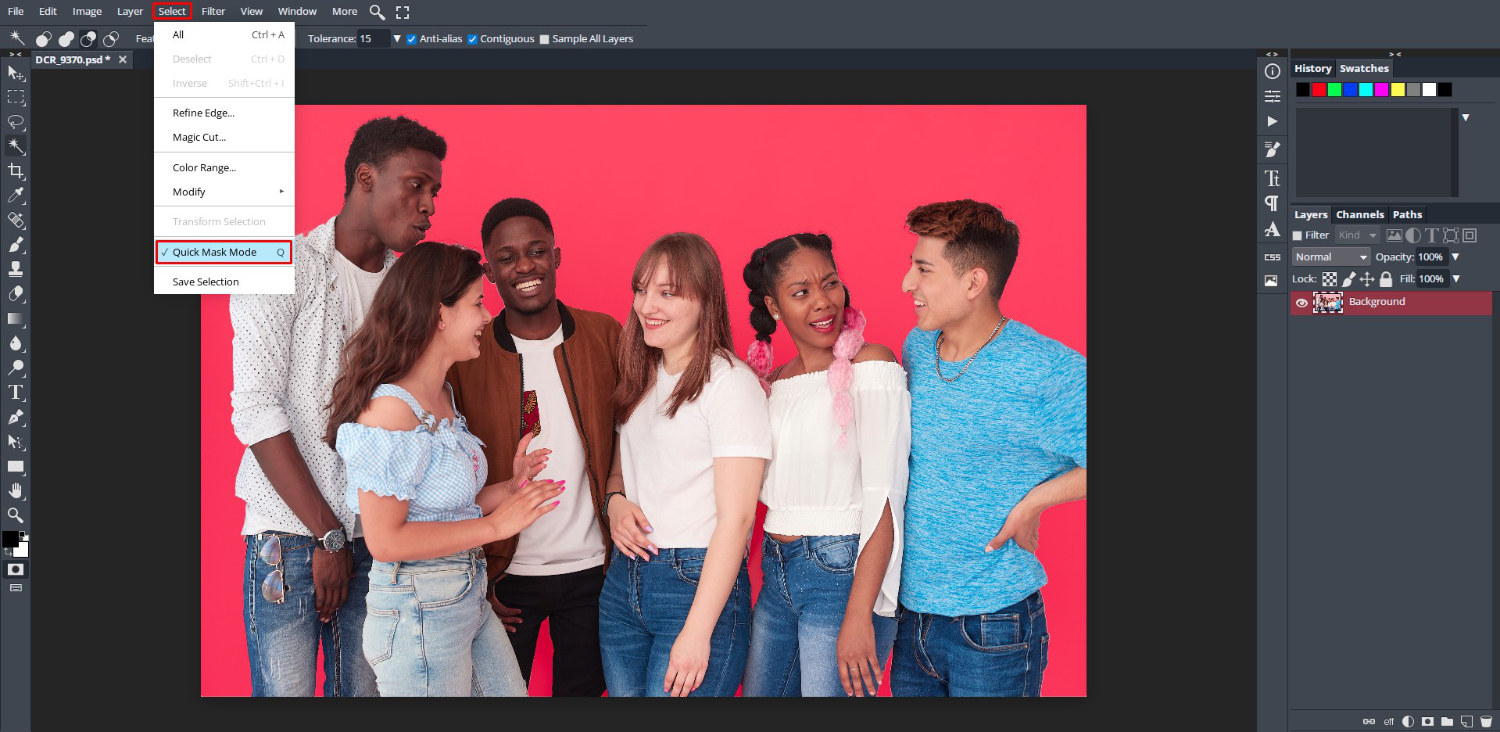The height and width of the screenshot is (732, 1500).
Task: Select the Magic Wand tool in toolbox
Action: click(x=16, y=146)
